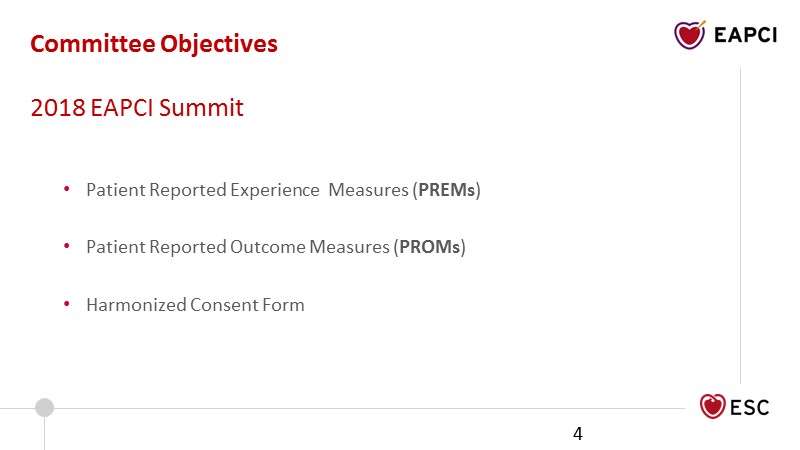This screenshot has height=450, width=800.
Task: Click the bullet dot before Harmonized Consent Form
Action: point(66,304)
